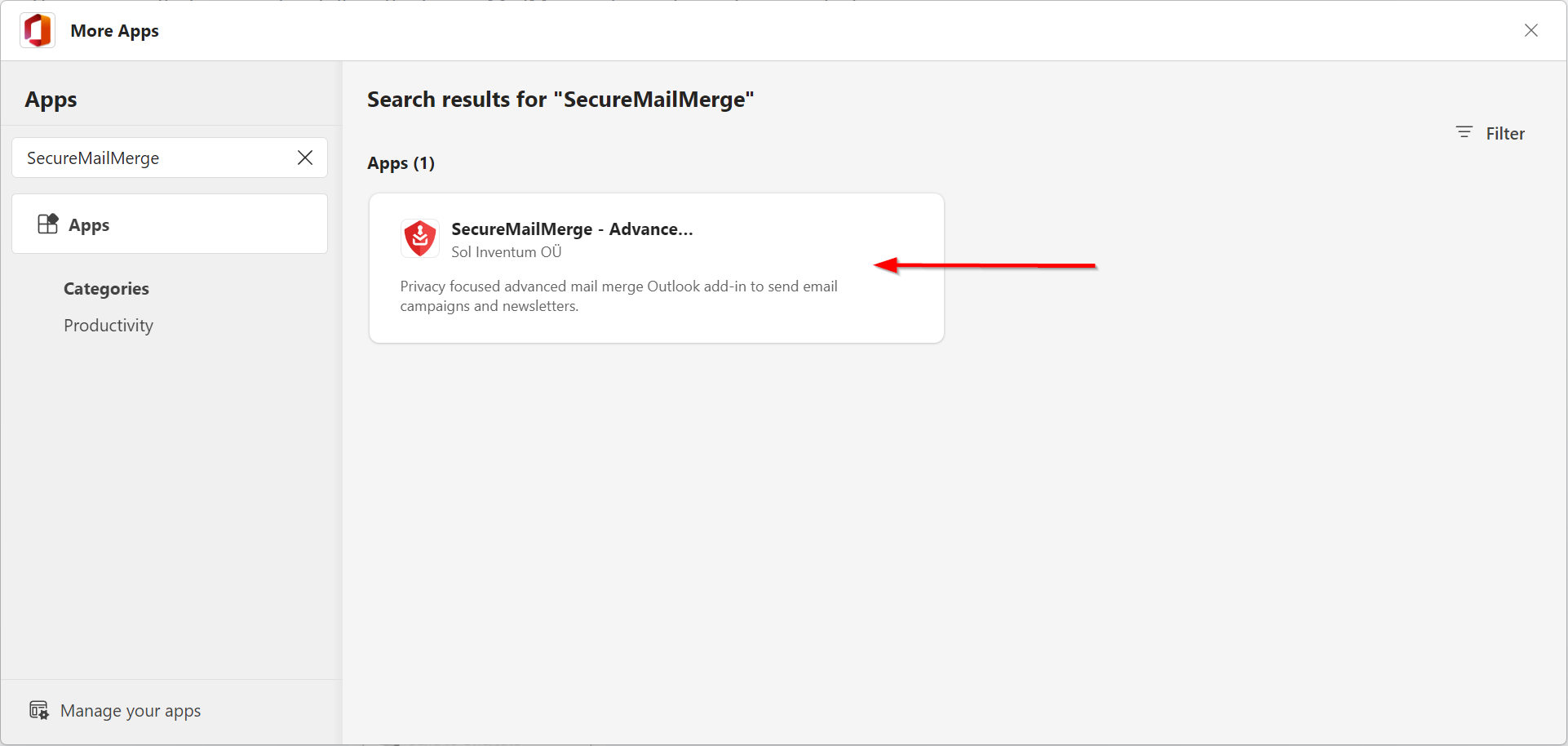Click the Microsoft Office logo icon
The height and width of the screenshot is (746, 1568).
(x=36, y=30)
